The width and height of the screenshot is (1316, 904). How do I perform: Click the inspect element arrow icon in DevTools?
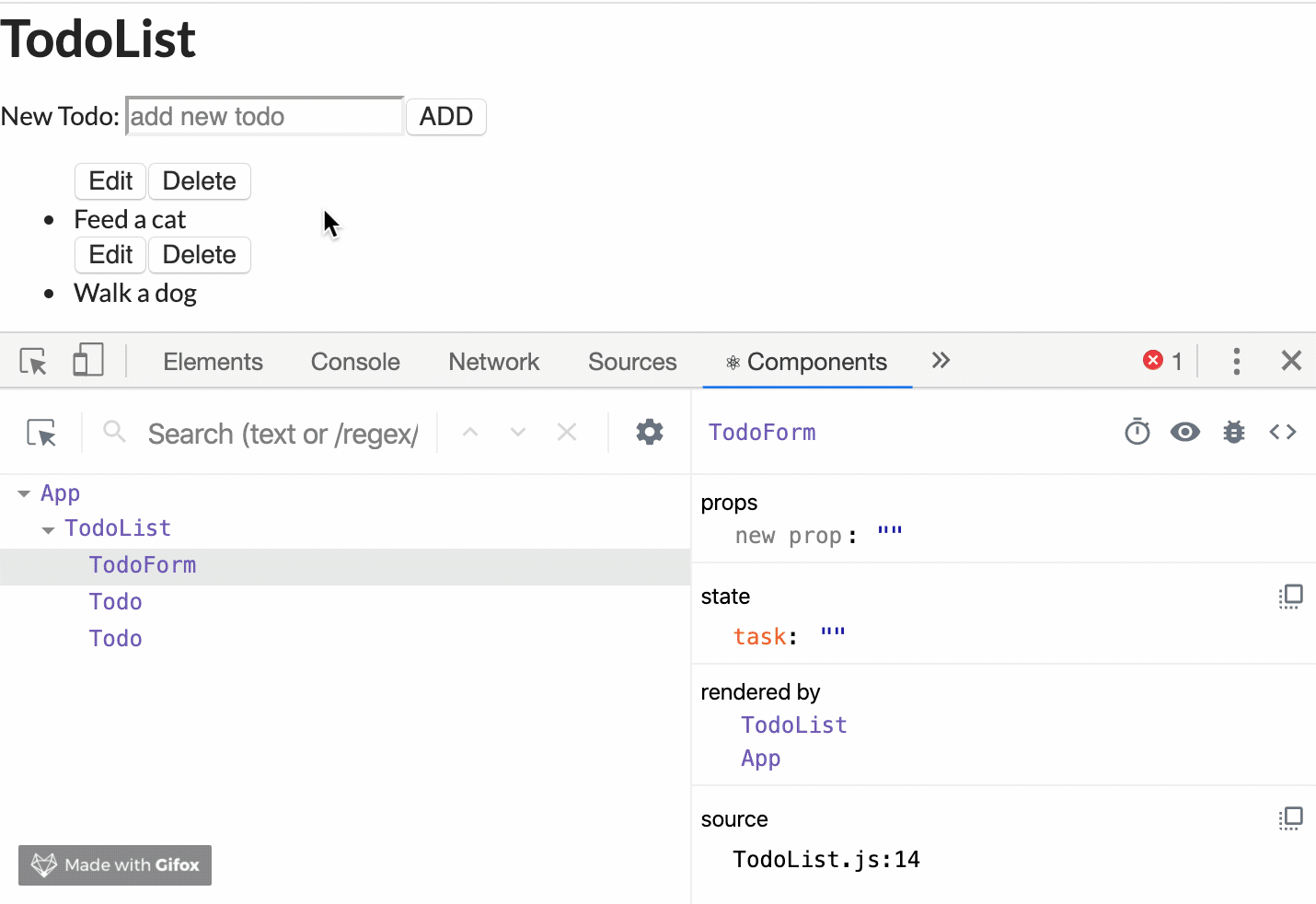[33, 361]
